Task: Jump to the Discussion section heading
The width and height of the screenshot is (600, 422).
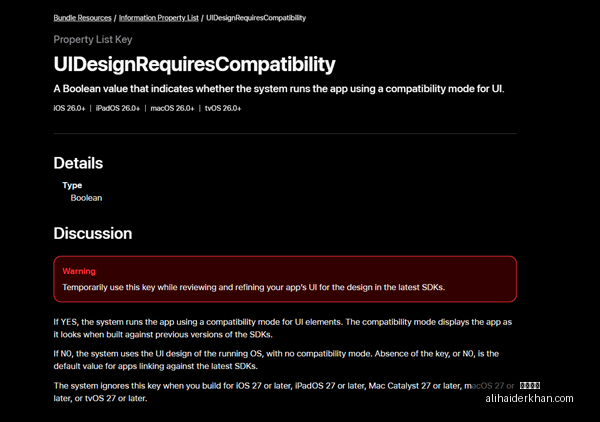Action: click(x=93, y=233)
